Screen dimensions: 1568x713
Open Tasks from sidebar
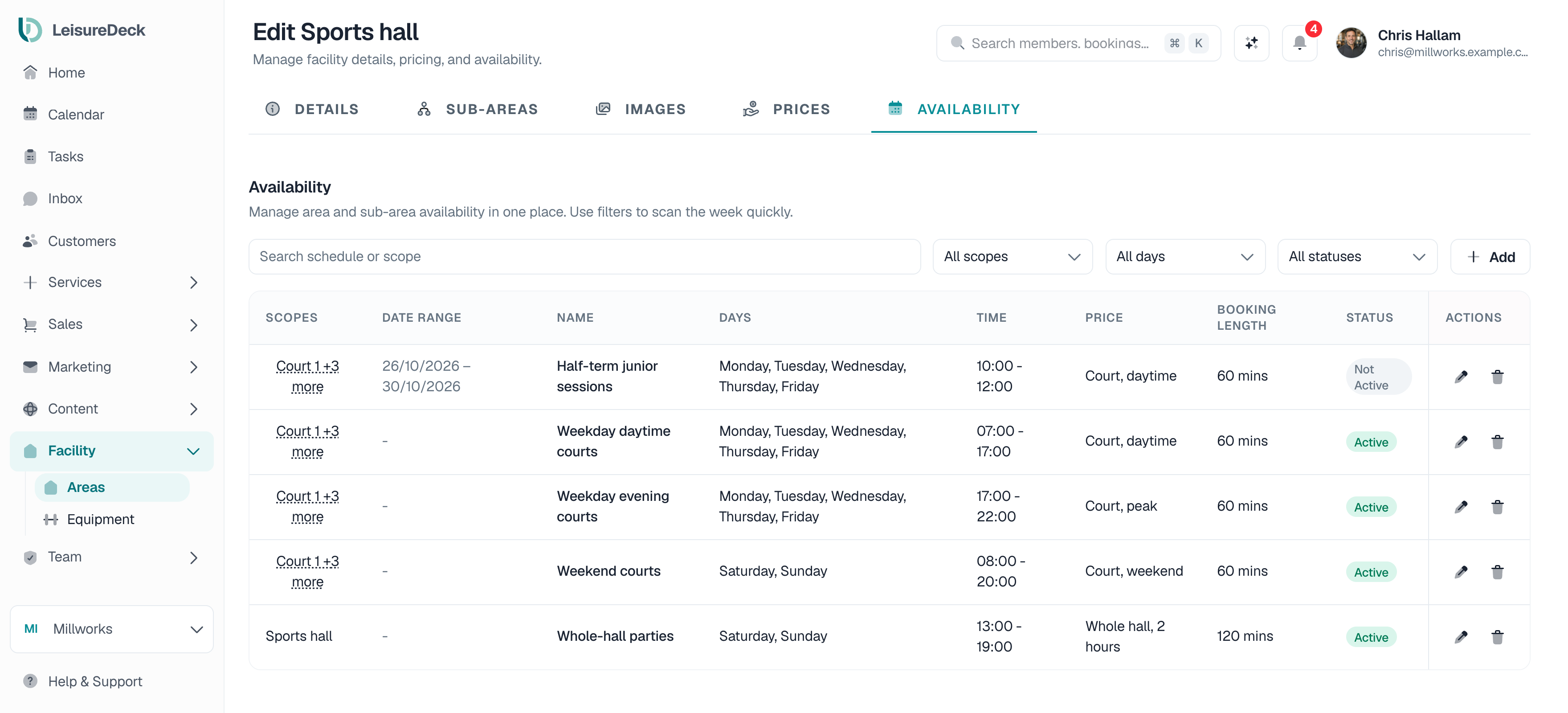click(111, 156)
